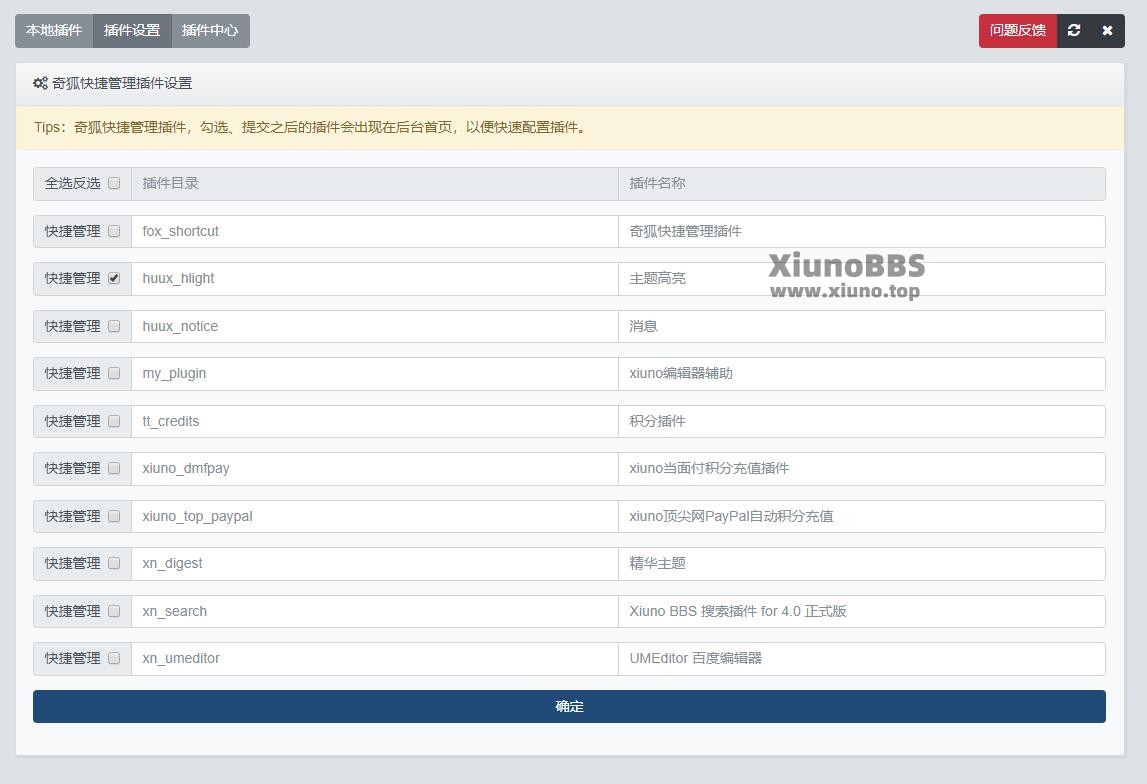Click the 插件名称 column header
The width and height of the screenshot is (1147, 784).
coord(862,184)
